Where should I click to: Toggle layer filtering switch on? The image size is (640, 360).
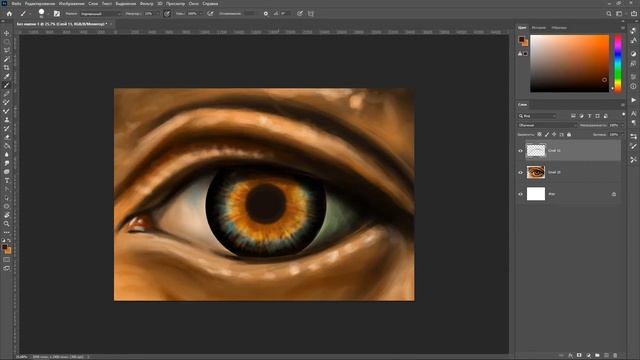coord(623,115)
